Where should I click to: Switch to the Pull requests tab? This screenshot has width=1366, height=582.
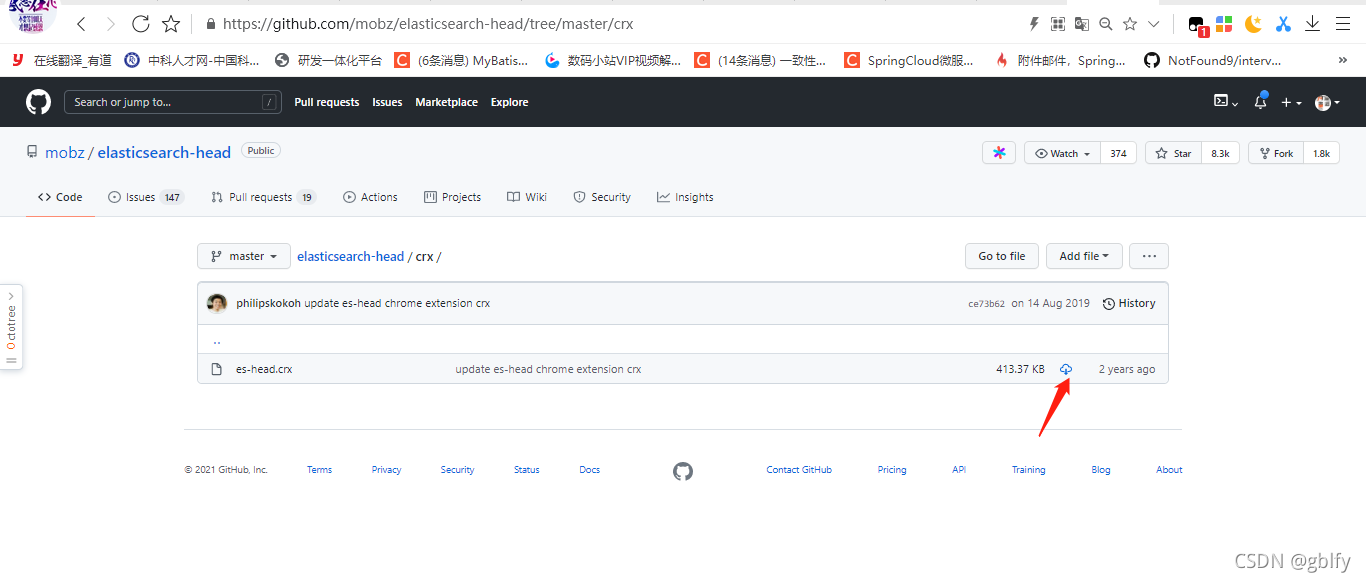click(263, 197)
